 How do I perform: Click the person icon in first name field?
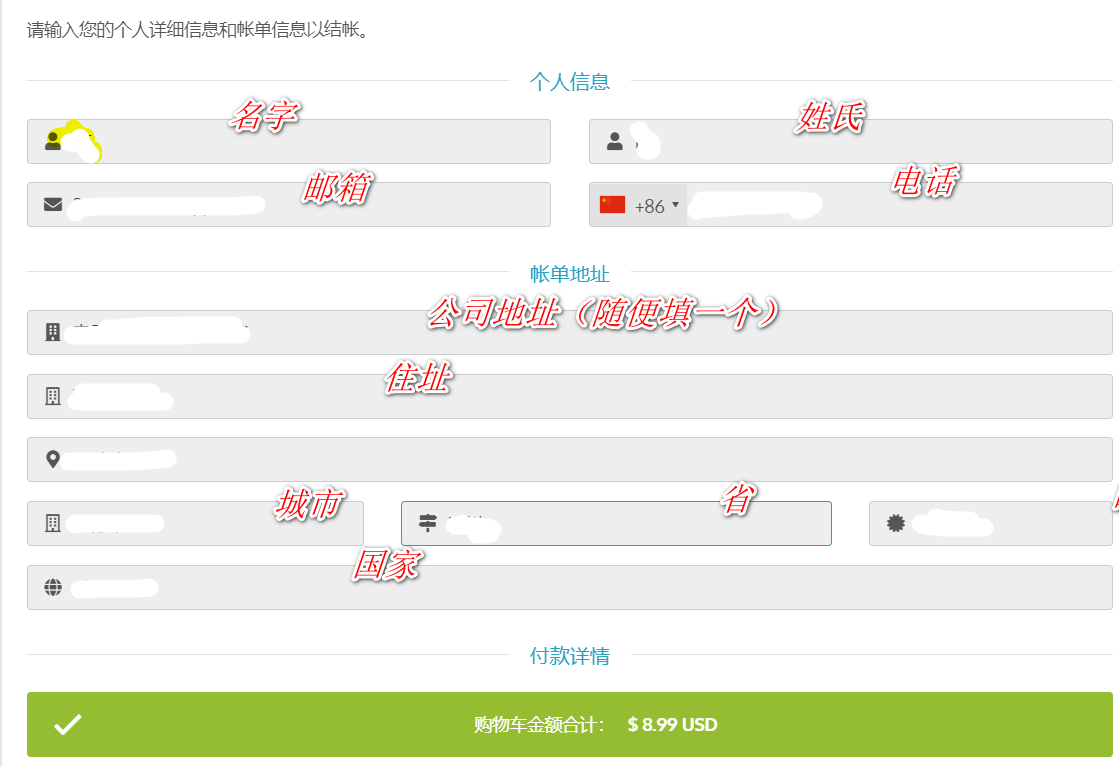pyautogui.click(x=53, y=141)
